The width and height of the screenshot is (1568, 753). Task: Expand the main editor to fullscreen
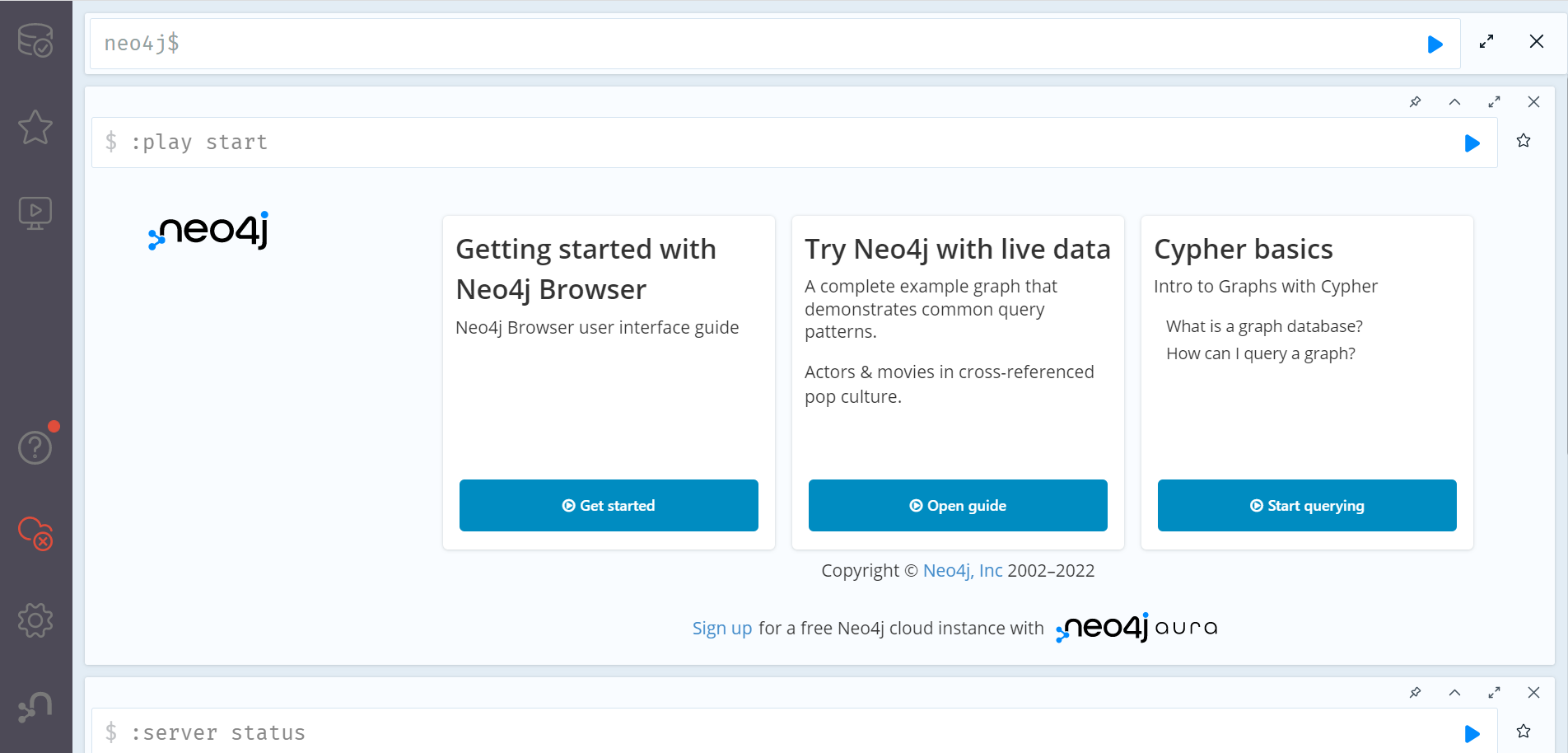(x=1486, y=41)
